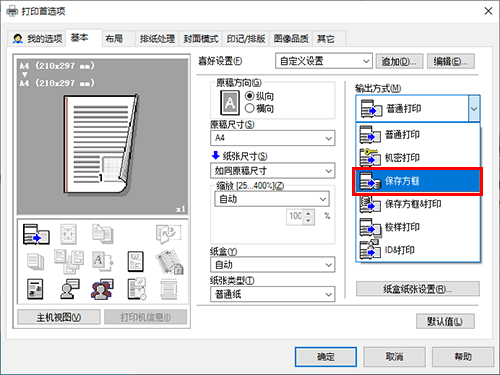
Task: Click the 主机视图(V) button
Action: 59,317
